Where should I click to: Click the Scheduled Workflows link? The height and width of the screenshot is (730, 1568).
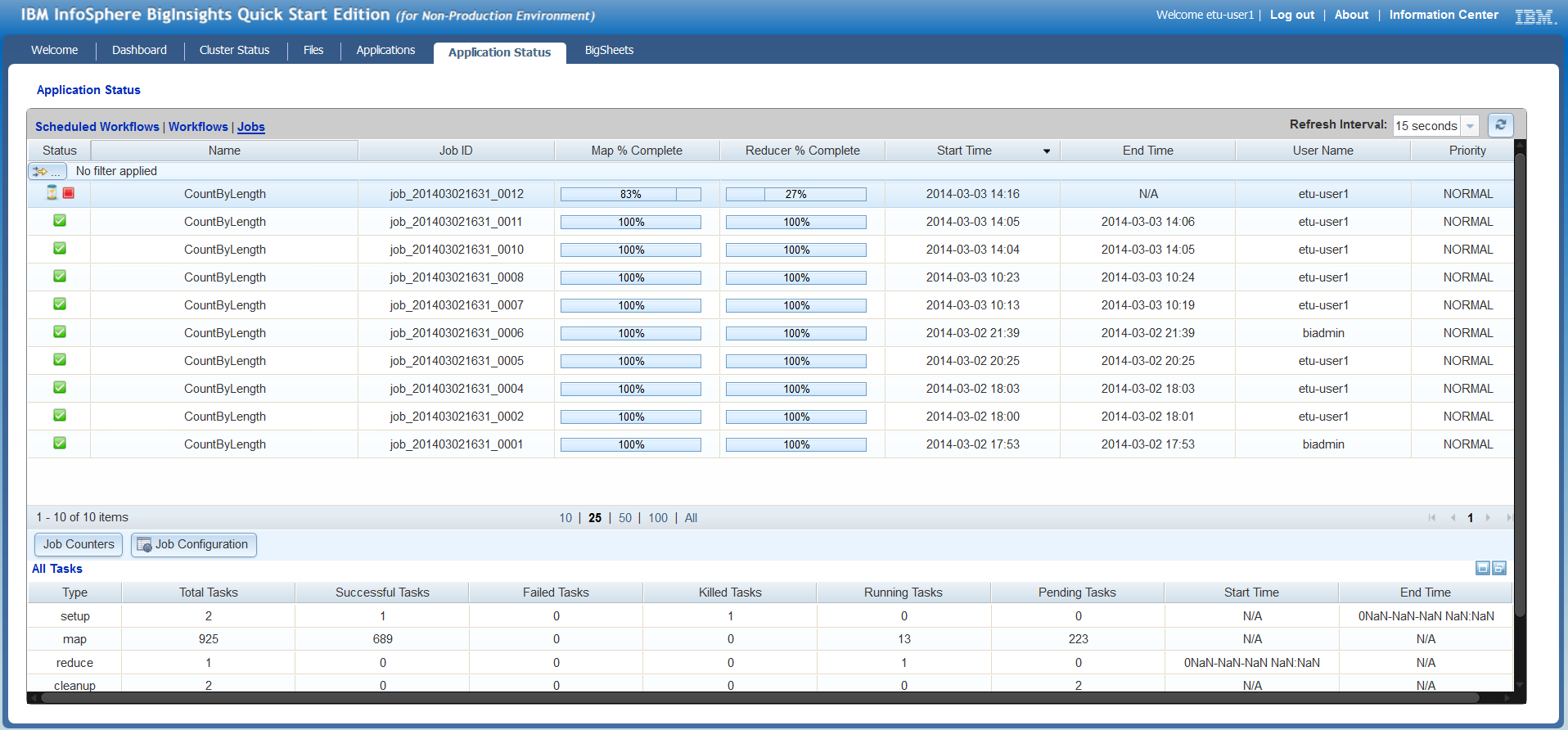tap(97, 127)
